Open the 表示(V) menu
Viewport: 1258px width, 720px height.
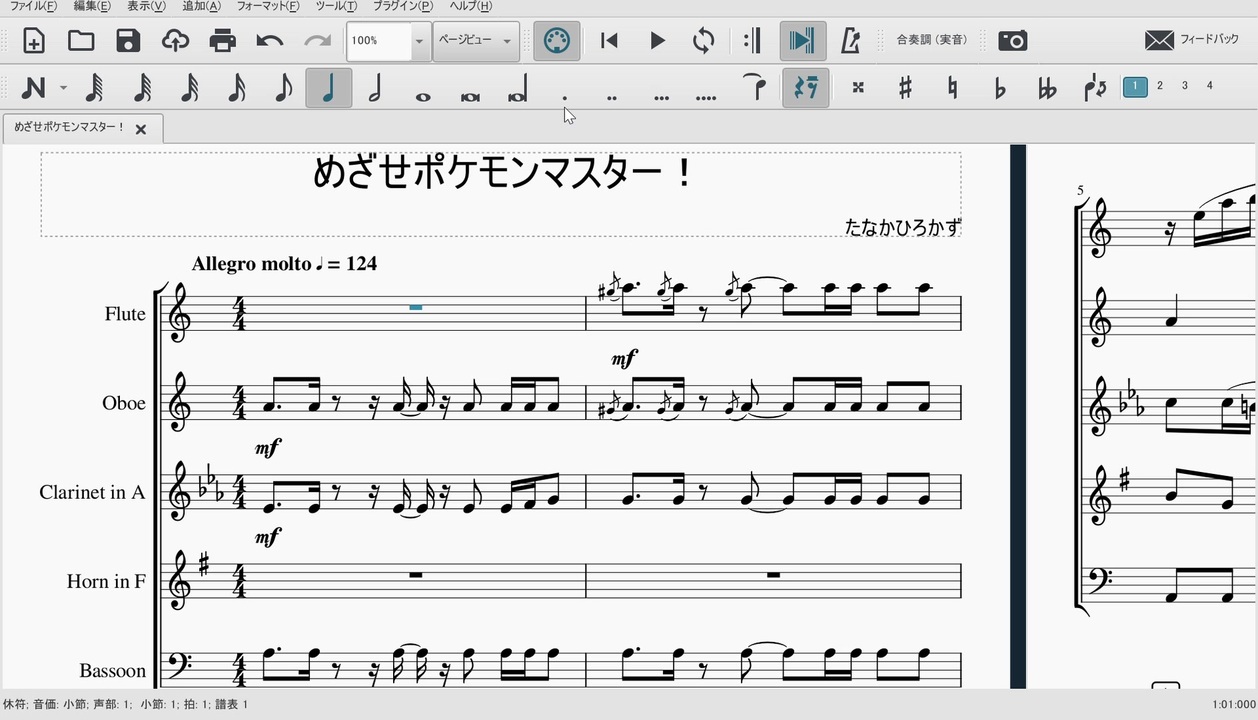point(147,6)
